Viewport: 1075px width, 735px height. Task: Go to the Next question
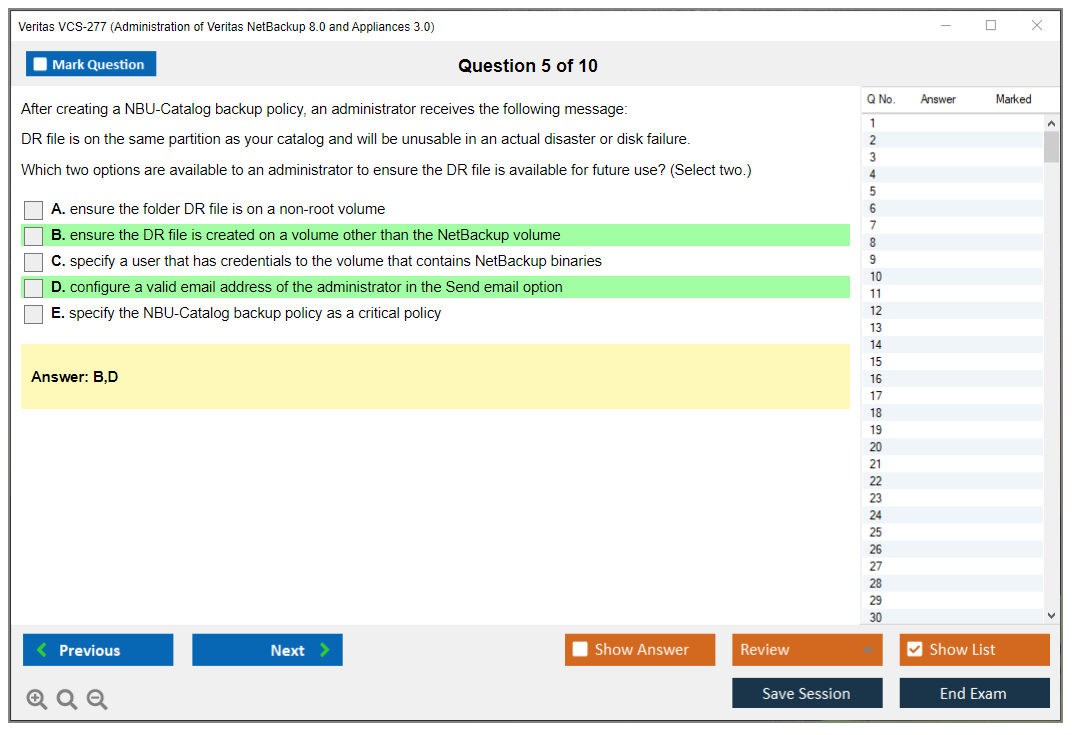click(x=267, y=650)
